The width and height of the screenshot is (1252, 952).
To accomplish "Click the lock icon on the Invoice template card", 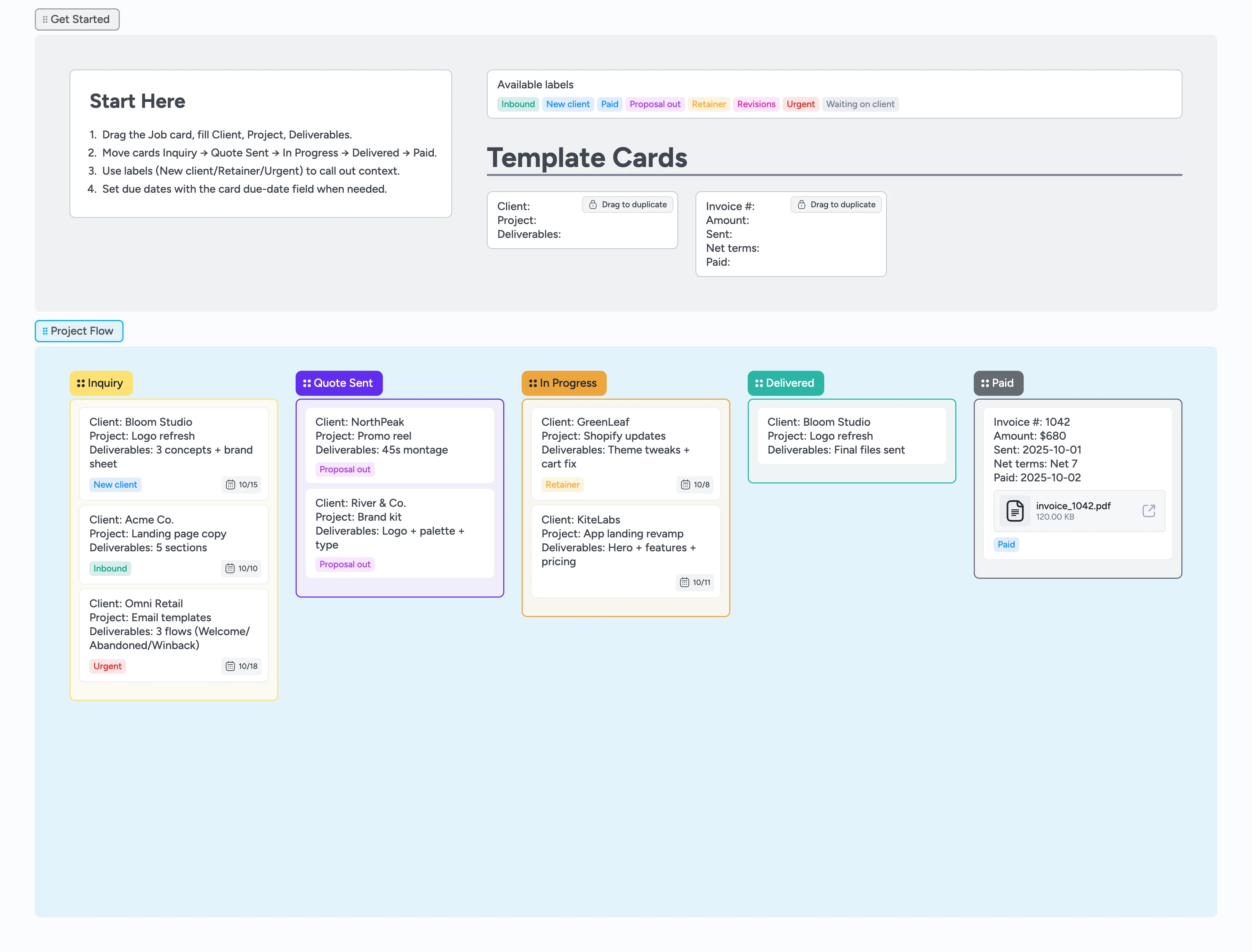I will [802, 205].
